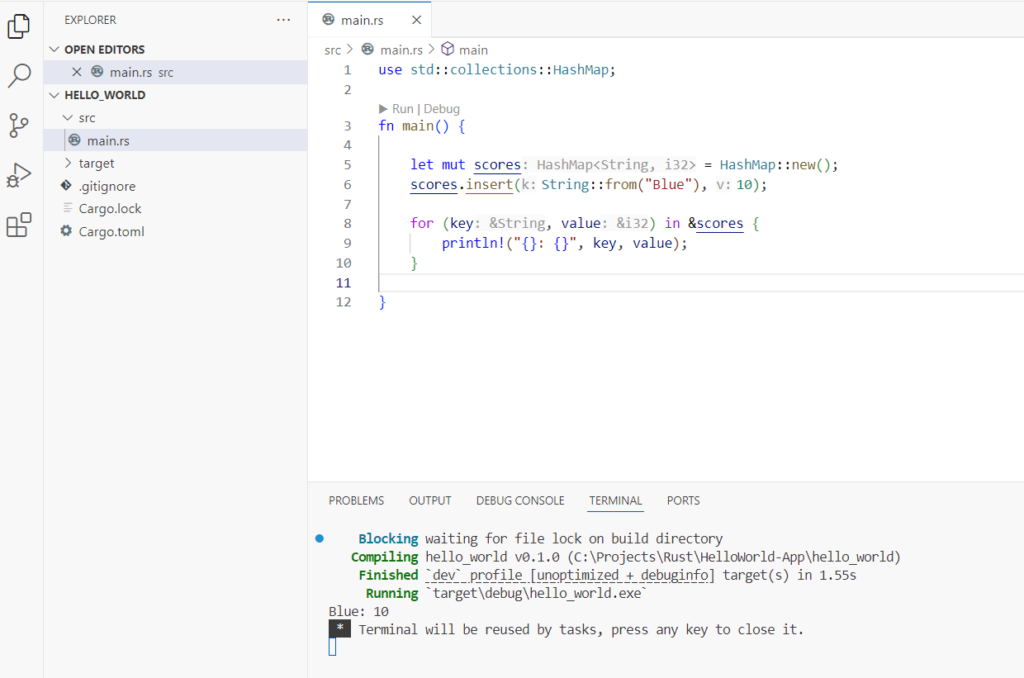Open the Search view icon

pos(19,75)
